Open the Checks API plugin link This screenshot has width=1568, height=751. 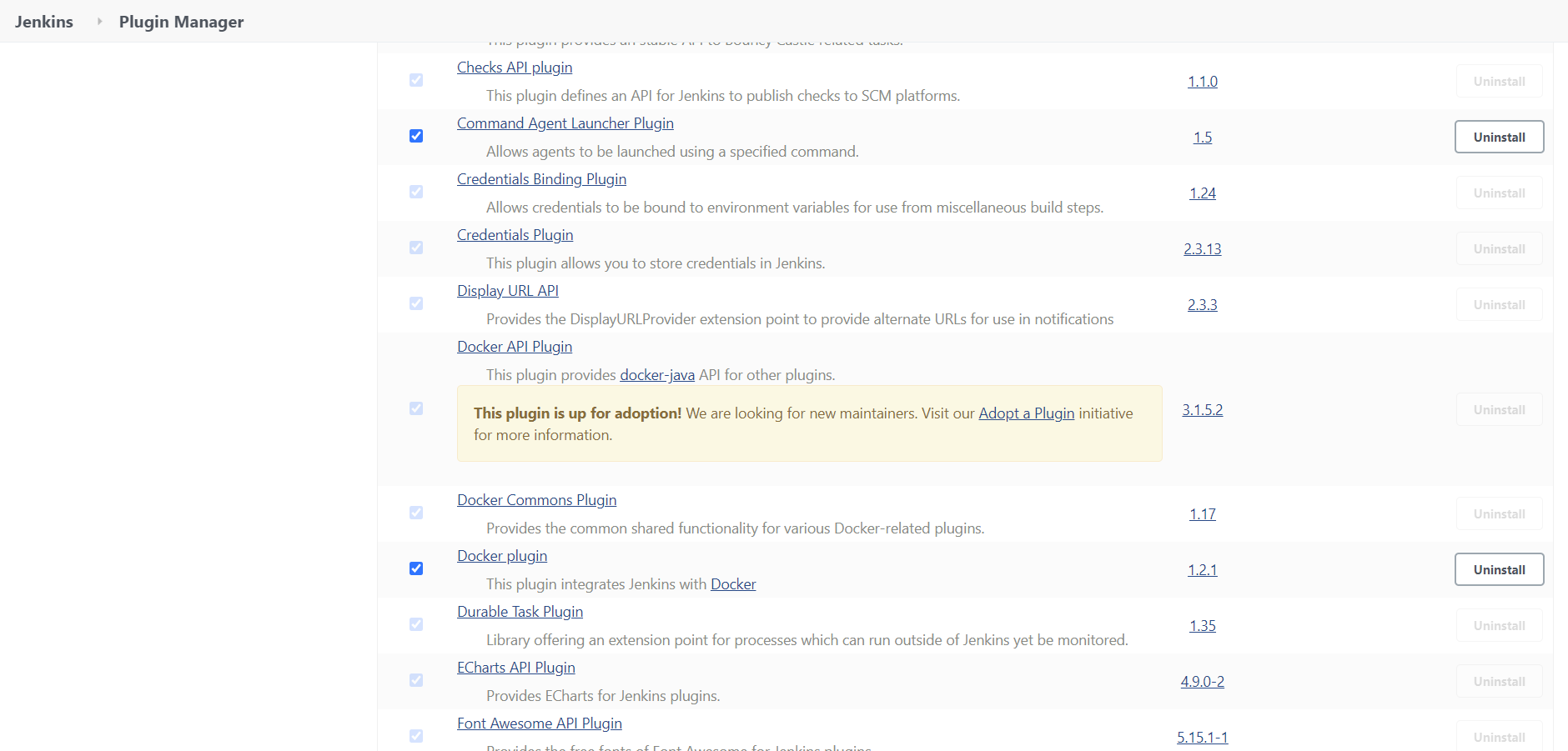click(515, 68)
